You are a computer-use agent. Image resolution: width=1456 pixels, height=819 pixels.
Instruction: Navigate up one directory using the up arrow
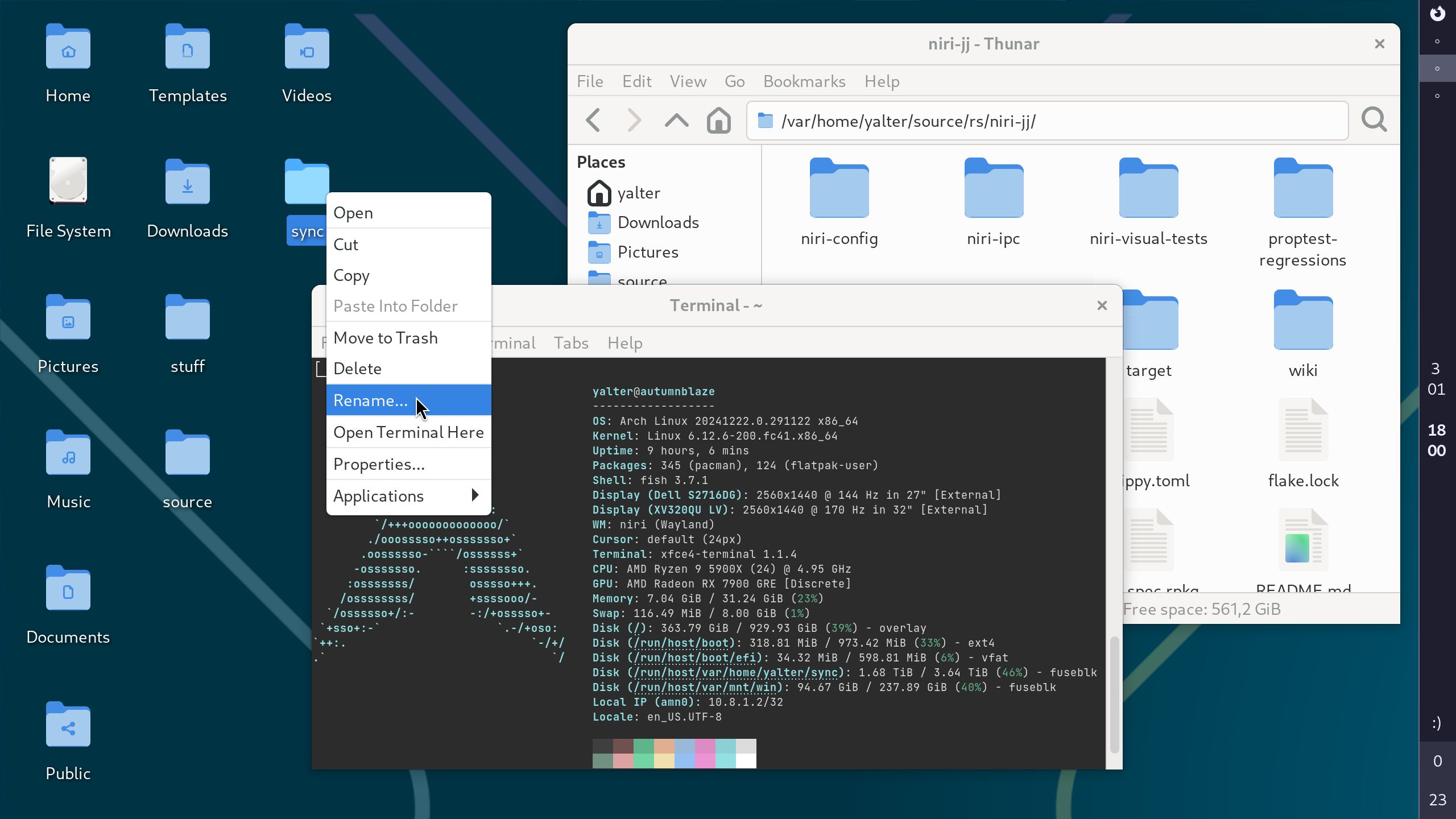[676, 120]
